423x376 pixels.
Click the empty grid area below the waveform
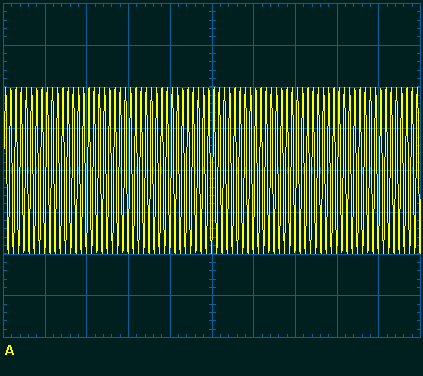point(212,296)
